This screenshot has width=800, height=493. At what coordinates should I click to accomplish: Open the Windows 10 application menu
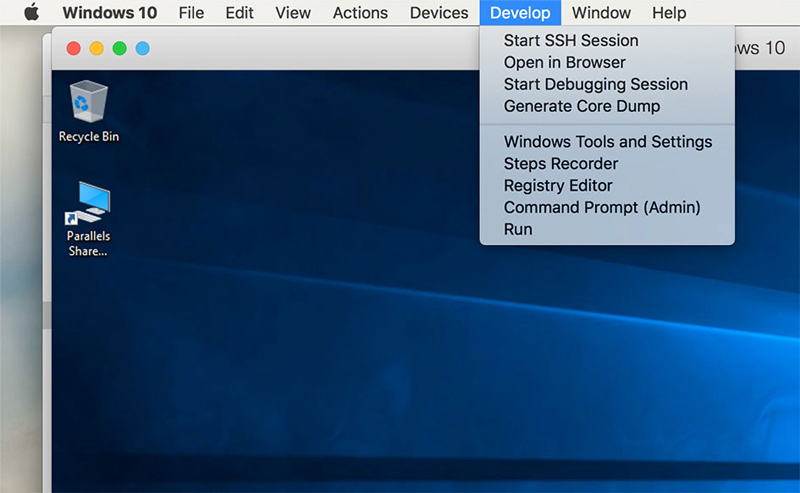tap(110, 12)
